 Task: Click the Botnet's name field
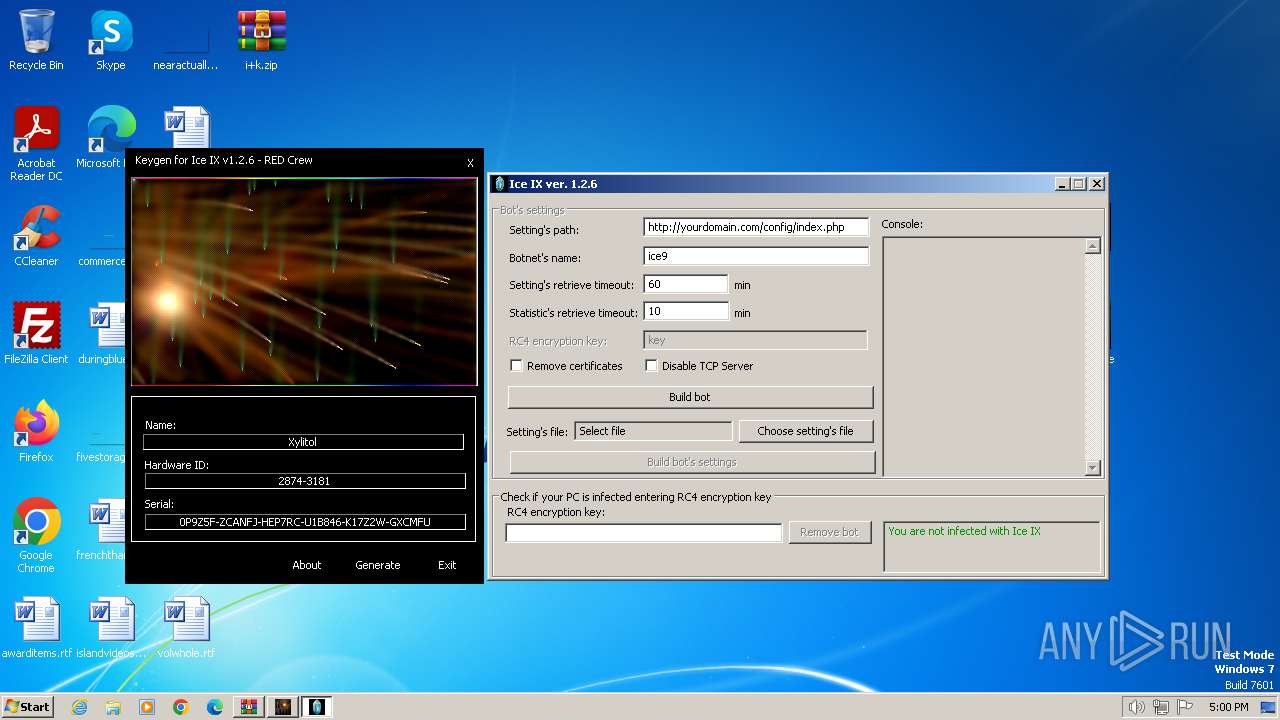tap(756, 256)
